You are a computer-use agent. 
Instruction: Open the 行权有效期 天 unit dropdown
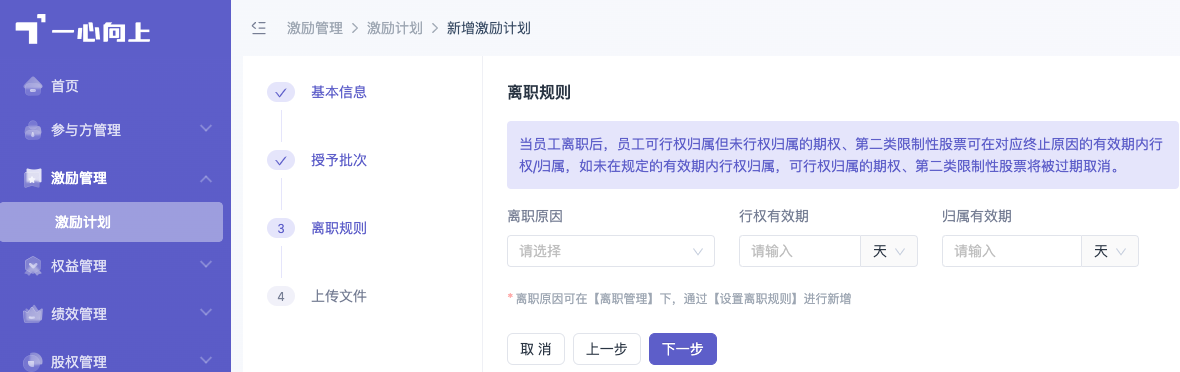pos(889,251)
